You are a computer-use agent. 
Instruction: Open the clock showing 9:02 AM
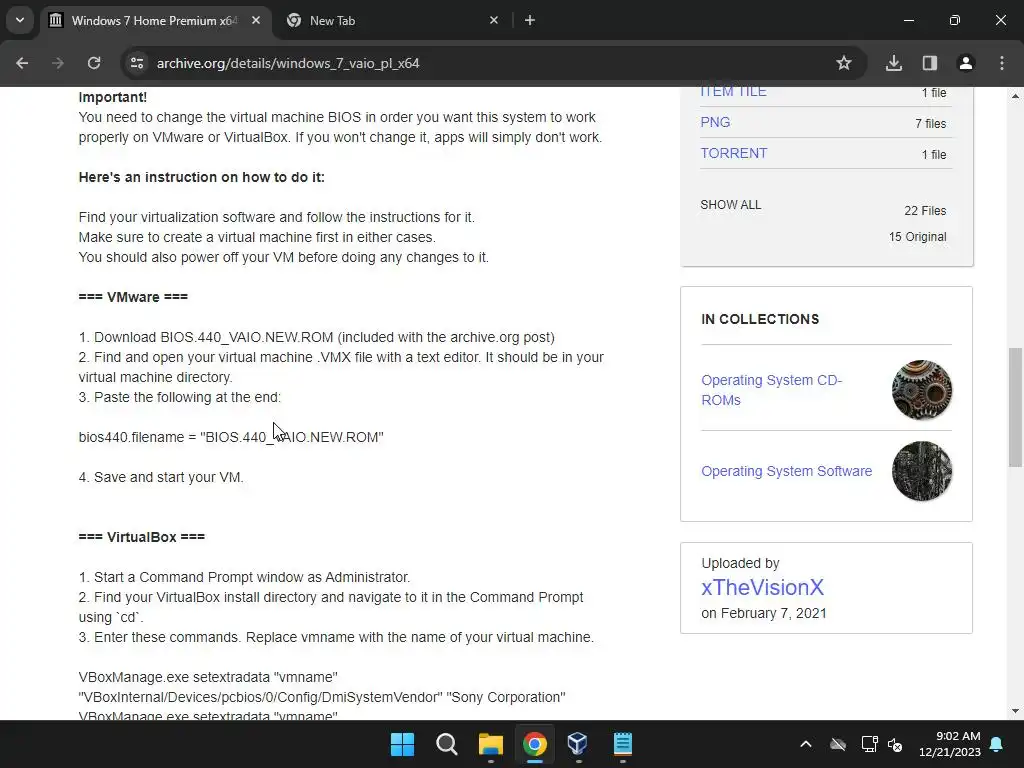coord(950,744)
